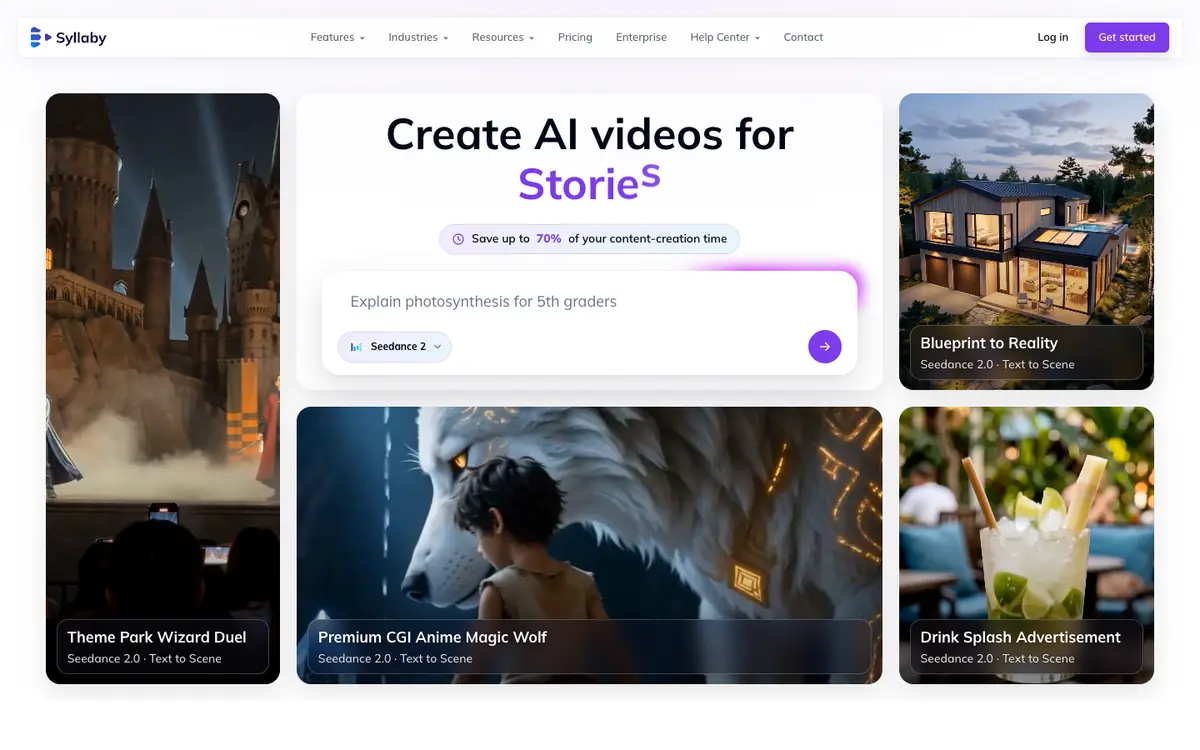Click the clock icon beside Save up to
Screen dimensions: 1200x750
[x=458, y=239]
